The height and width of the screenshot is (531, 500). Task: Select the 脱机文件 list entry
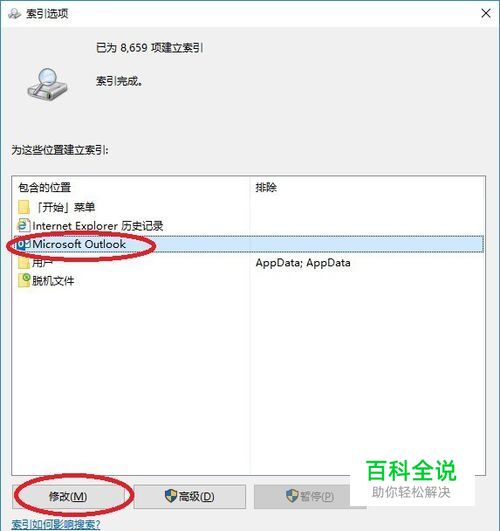(x=53, y=281)
